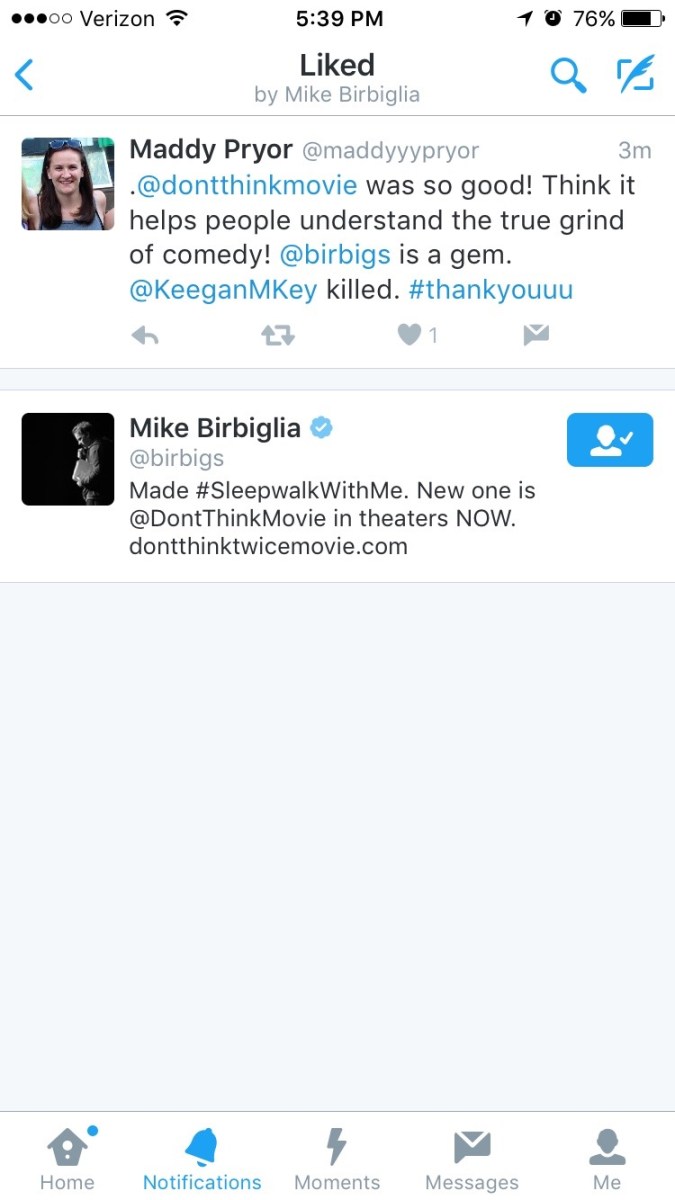This screenshot has height=1200, width=675.
Task: Retweet Maddy Pryor's tweet
Action: (278, 336)
